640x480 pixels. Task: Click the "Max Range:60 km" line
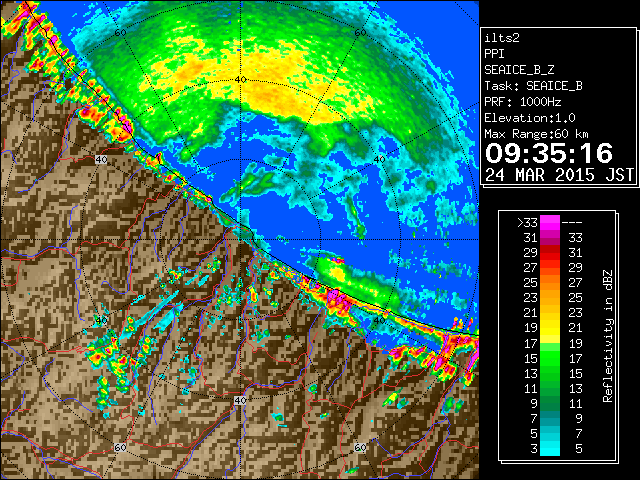tap(536, 134)
